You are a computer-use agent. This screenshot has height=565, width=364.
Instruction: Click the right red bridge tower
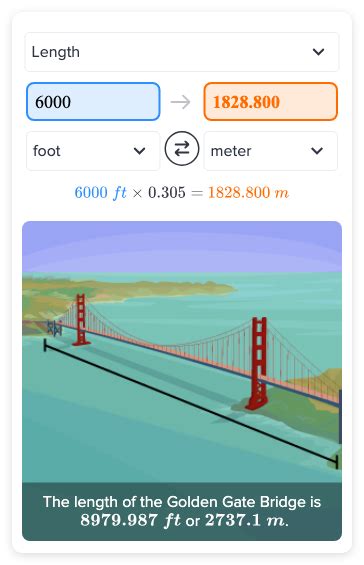(x=258, y=363)
